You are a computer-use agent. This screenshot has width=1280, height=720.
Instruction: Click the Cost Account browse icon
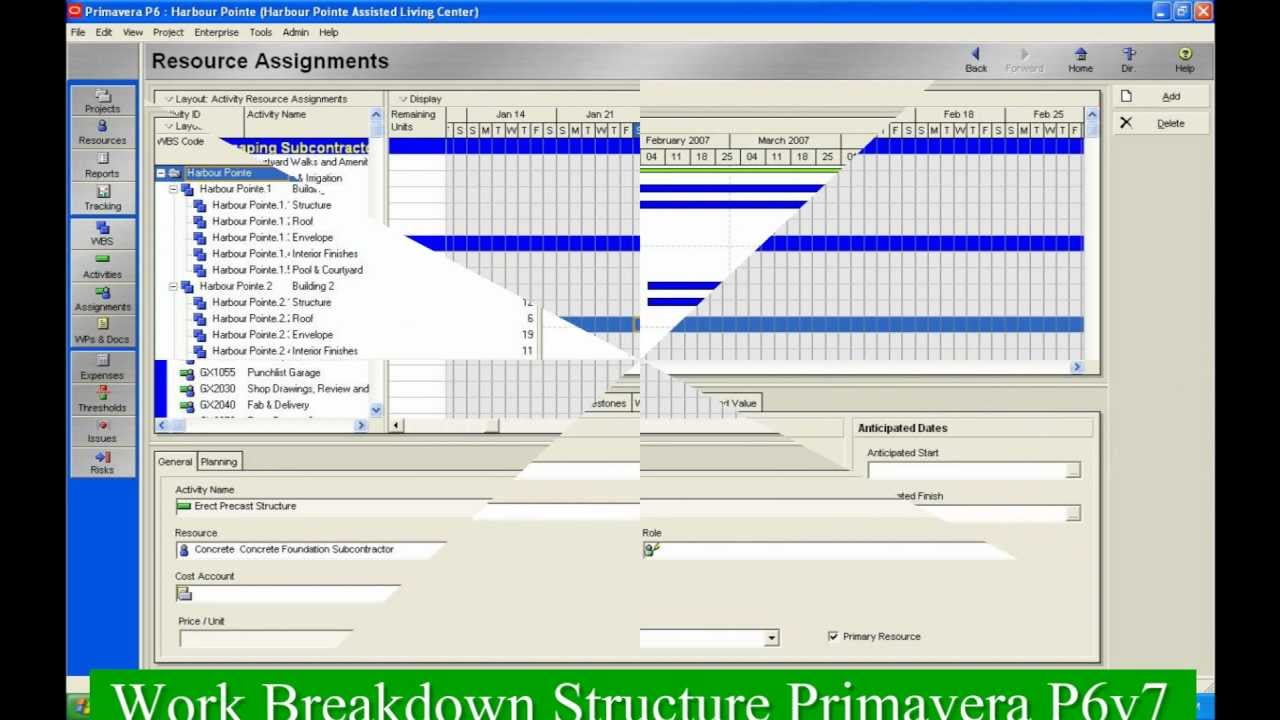[x=184, y=594]
